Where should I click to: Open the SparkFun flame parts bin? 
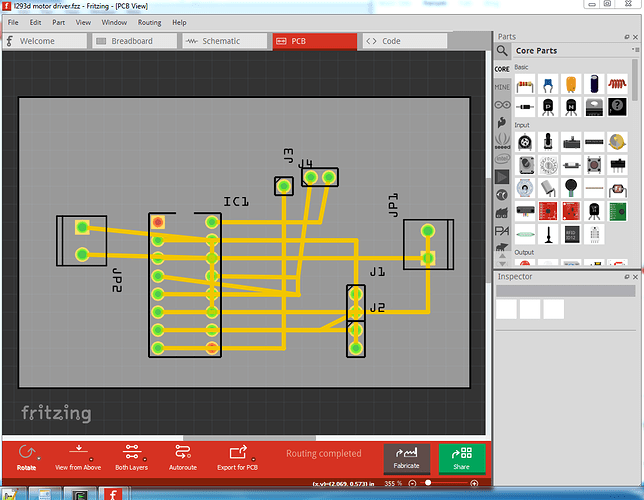502,122
